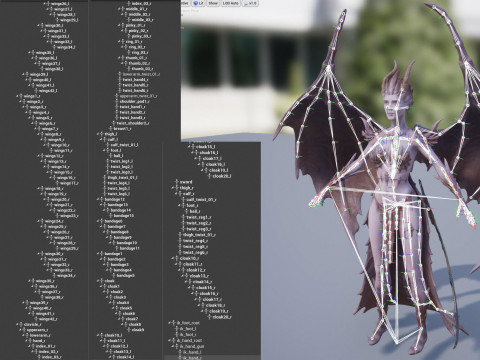The width and height of the screenshot is (480, 360).
Task: Click the bone icon beside ik_foot_root
Action: click(174, 323)
